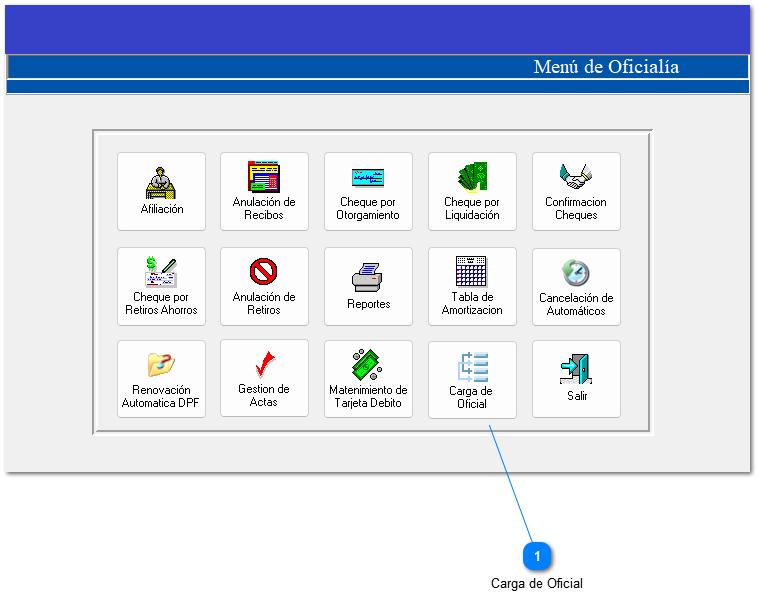
Task: Open Matenimiento de Tarjeta Debito
Action: [368, 379]
